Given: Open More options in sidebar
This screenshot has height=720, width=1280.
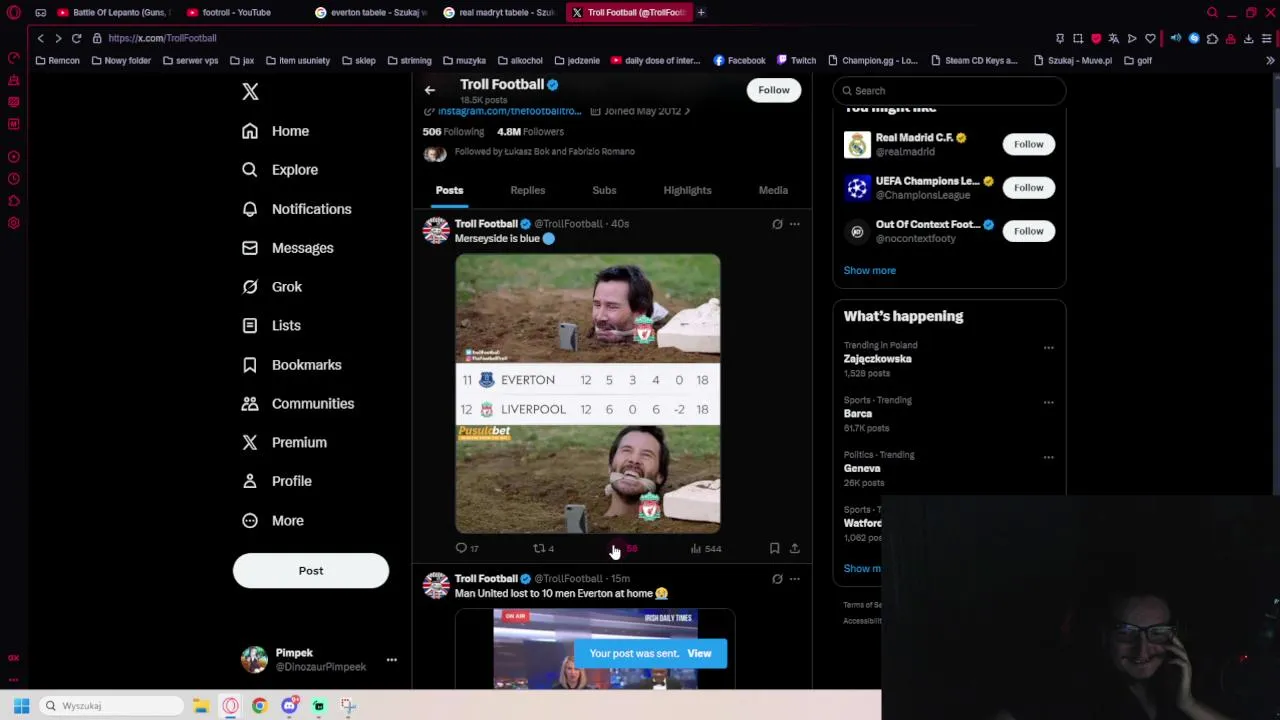Looking at the screenshot, I should pyautogui.click(x=273, y=521).
